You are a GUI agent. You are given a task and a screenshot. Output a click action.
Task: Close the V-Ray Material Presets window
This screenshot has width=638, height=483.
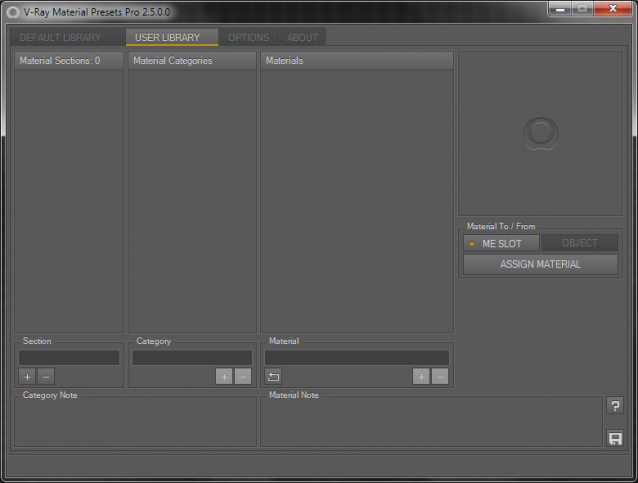tap(613, 9)
